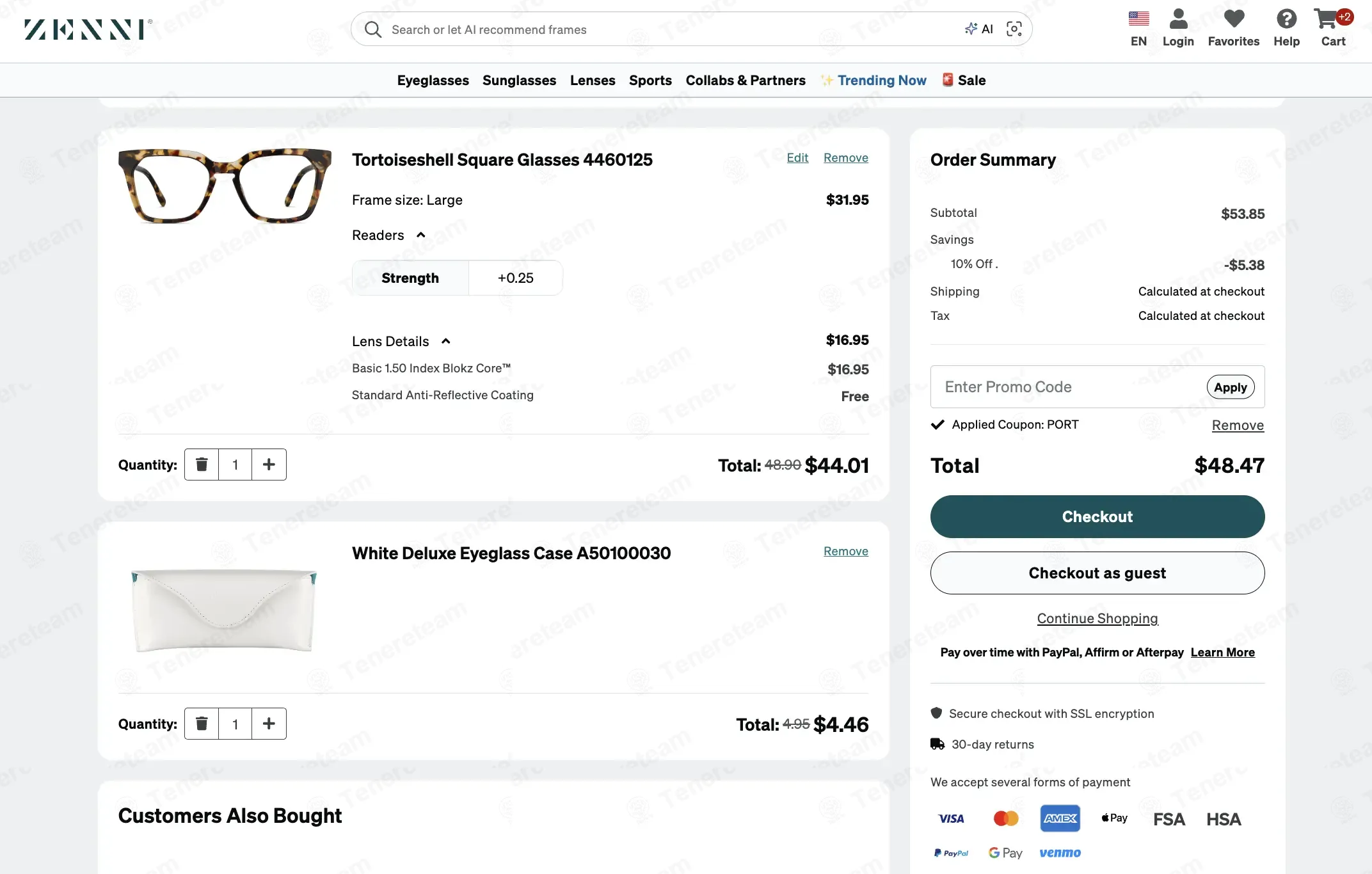Open Collabs & Partners menu
Image resolution: width=1372 pixels, height=874 pixels.
[x=746, y=81]
